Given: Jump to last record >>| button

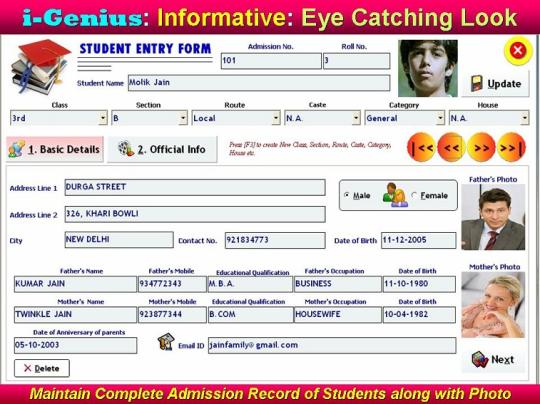Looking at the screenshot, I should click(511, 147).
